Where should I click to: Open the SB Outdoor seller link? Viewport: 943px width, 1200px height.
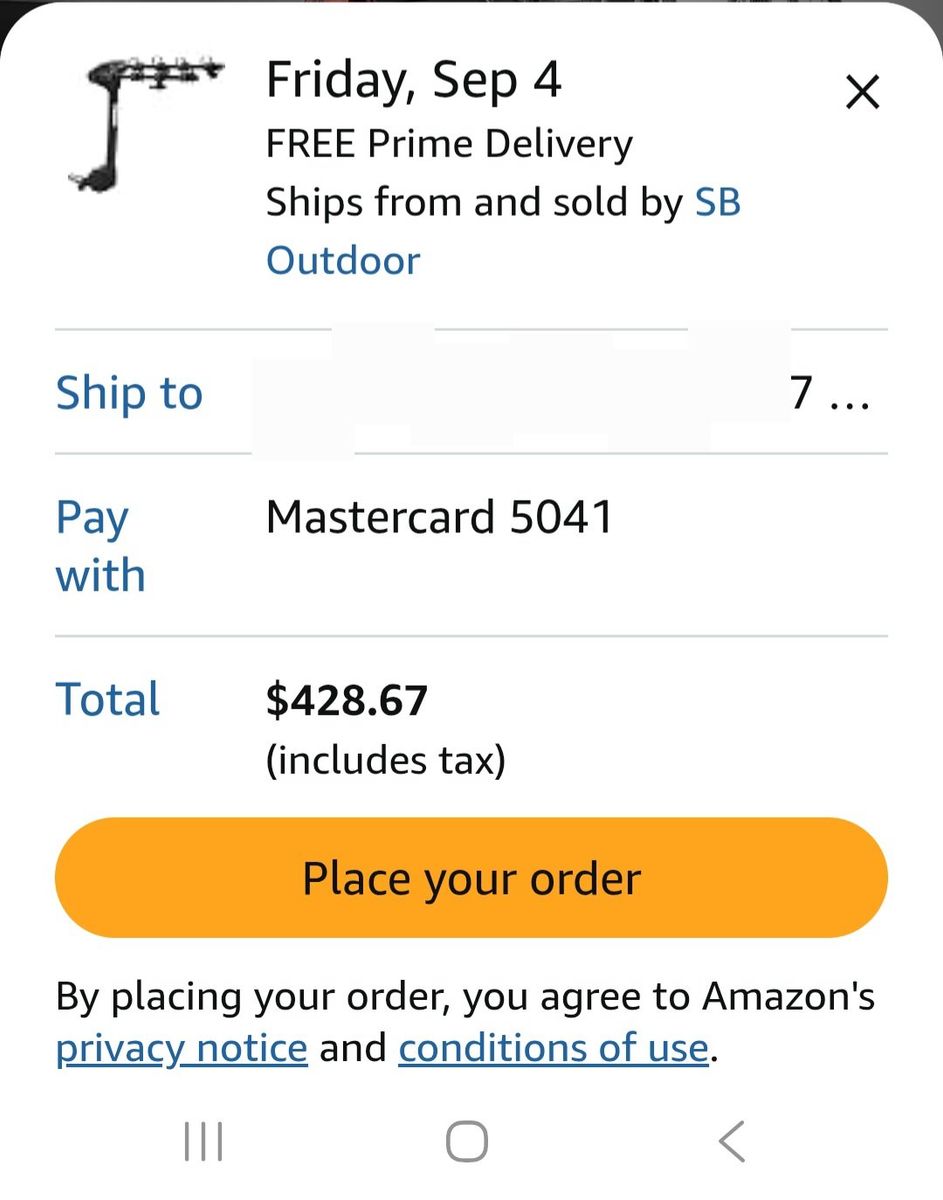(x=503, y=231)
